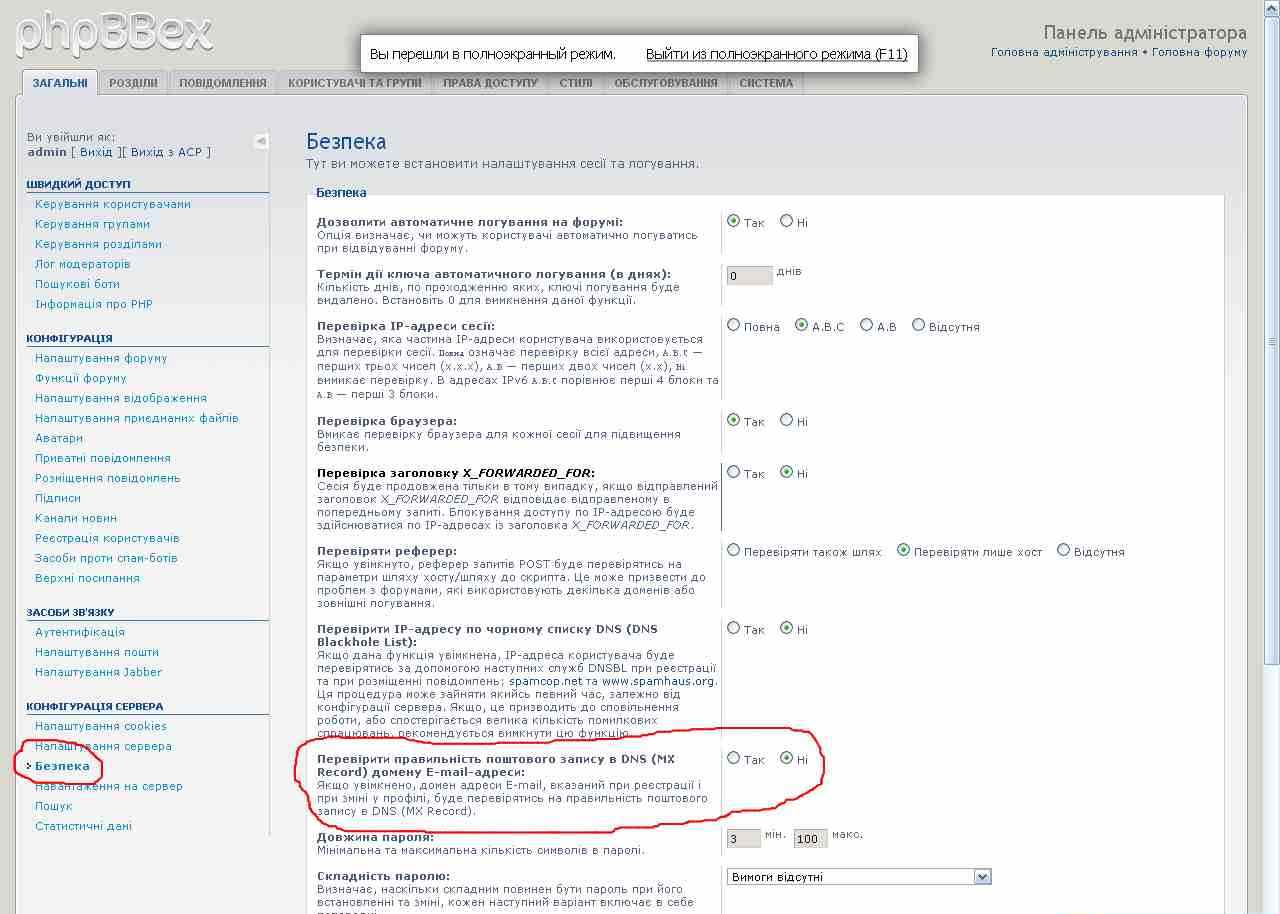1280x914 pixels.
Task: Switch to the 'Розділи' tab
Action: point(133,83)
